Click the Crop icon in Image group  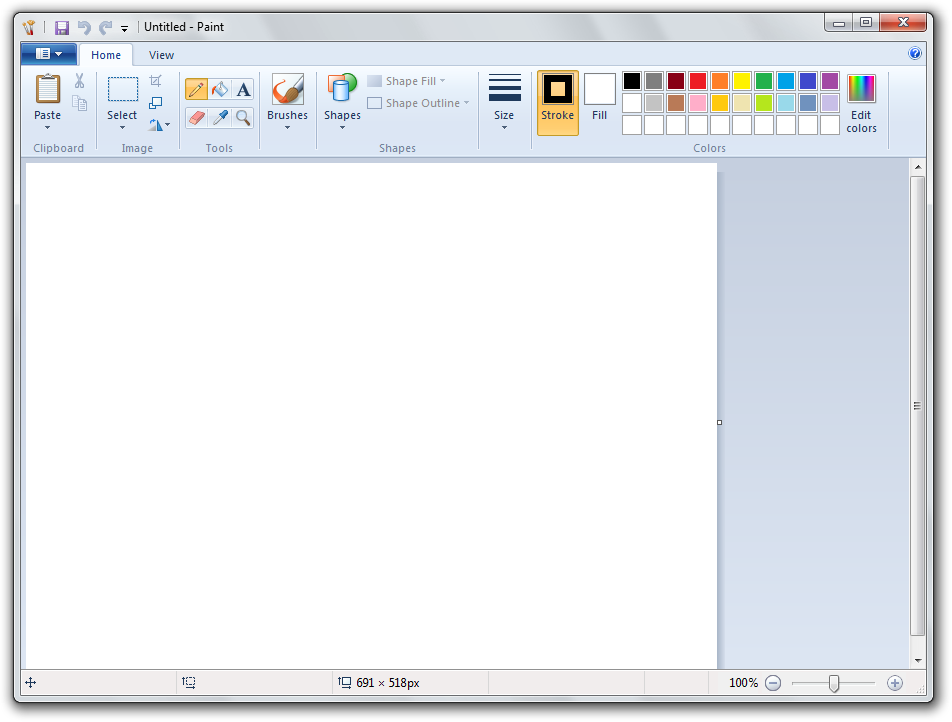click(155, 81)
